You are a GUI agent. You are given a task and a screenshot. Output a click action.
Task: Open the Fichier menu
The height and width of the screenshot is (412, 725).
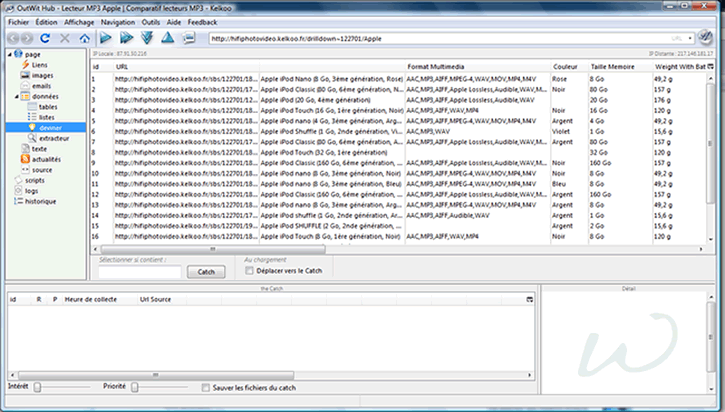(18, 22)
